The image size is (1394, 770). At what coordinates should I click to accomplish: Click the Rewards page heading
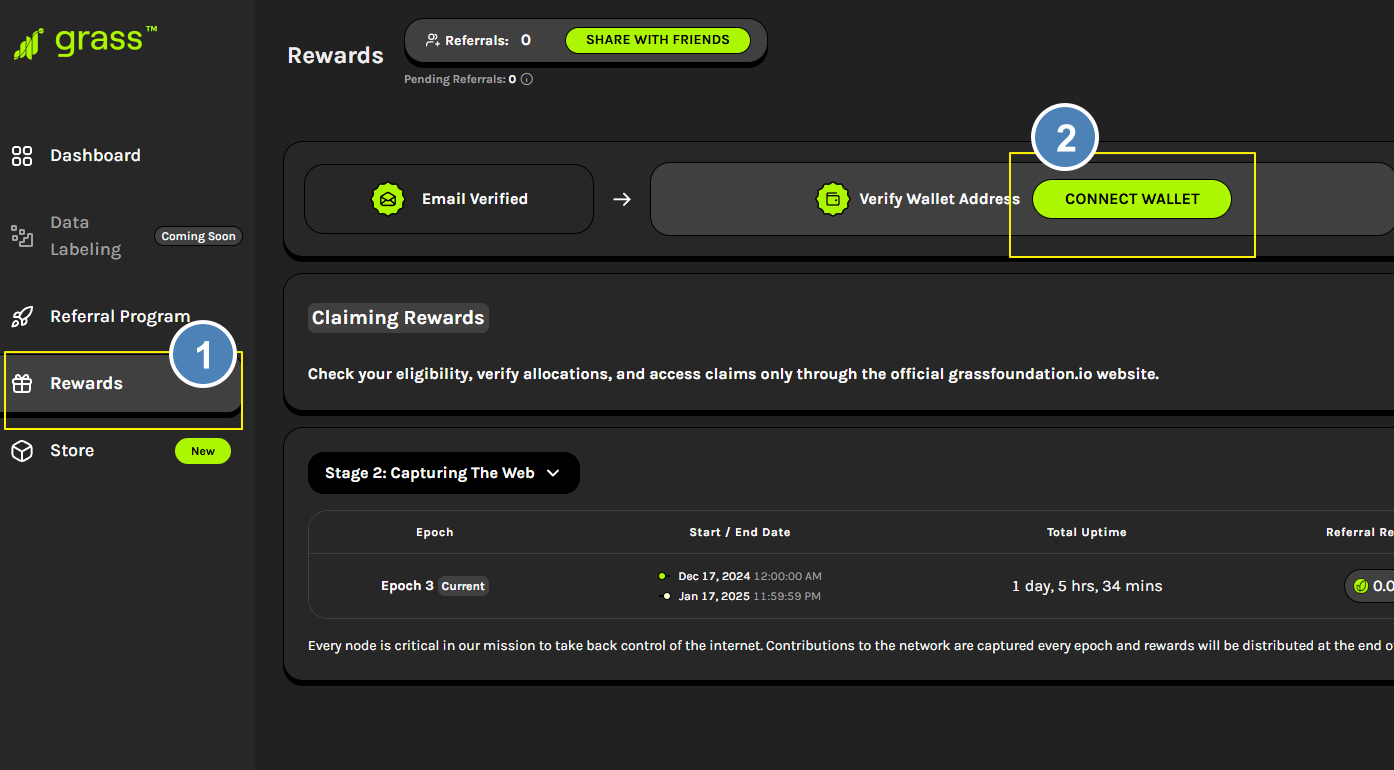tap(335, 55)
